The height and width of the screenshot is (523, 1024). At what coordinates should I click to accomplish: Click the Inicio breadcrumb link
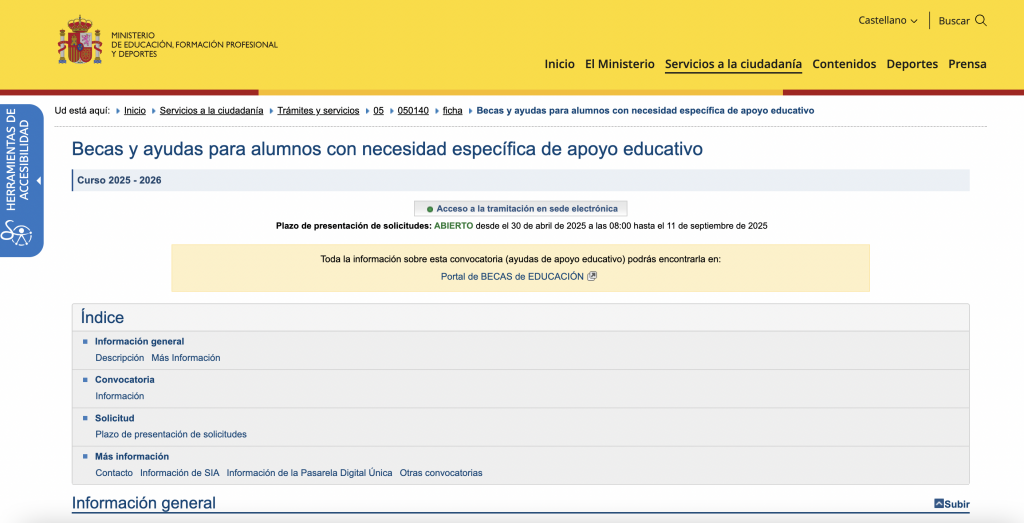pos(135,111)
